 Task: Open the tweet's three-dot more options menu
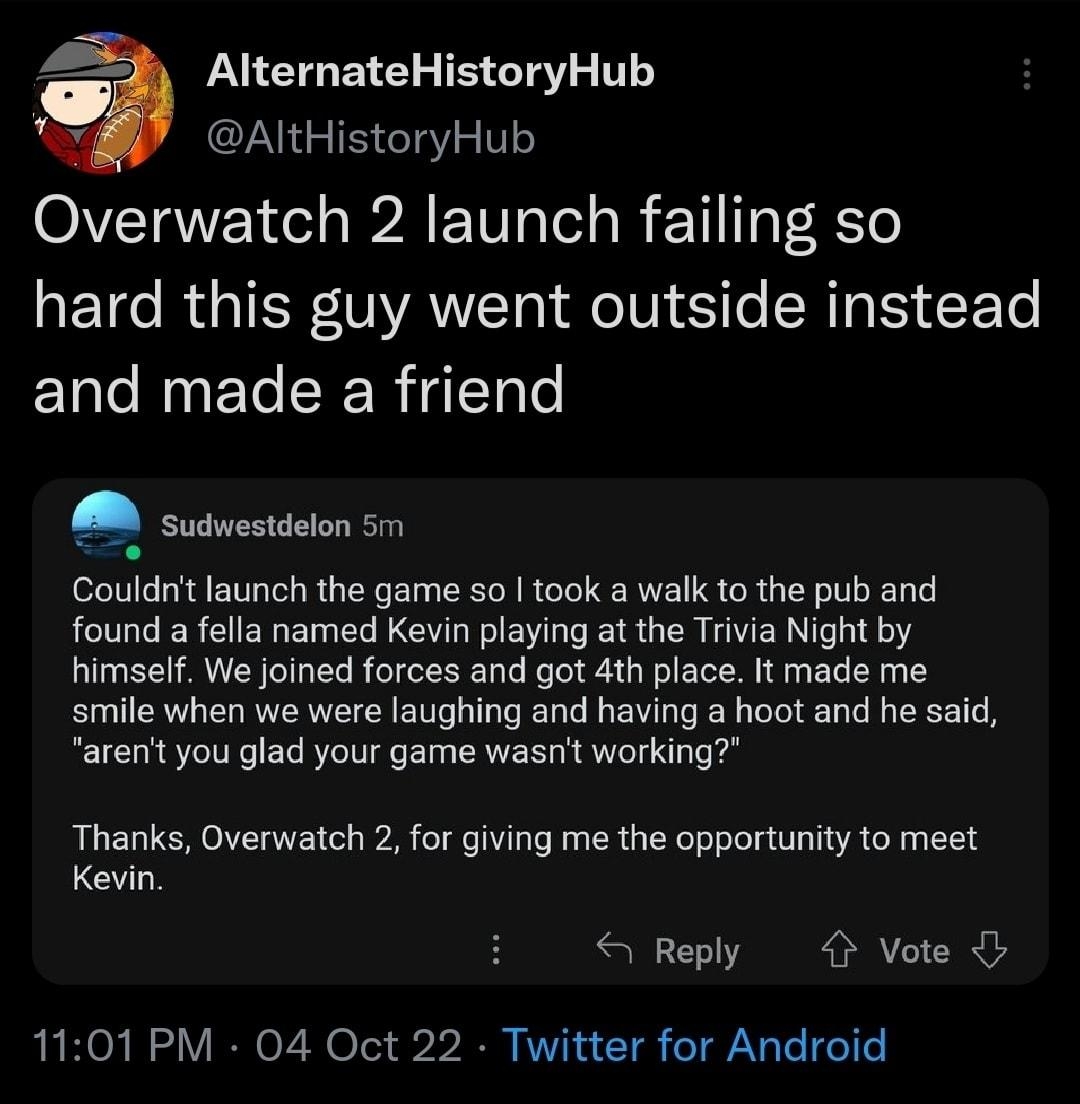[1025, 74]
